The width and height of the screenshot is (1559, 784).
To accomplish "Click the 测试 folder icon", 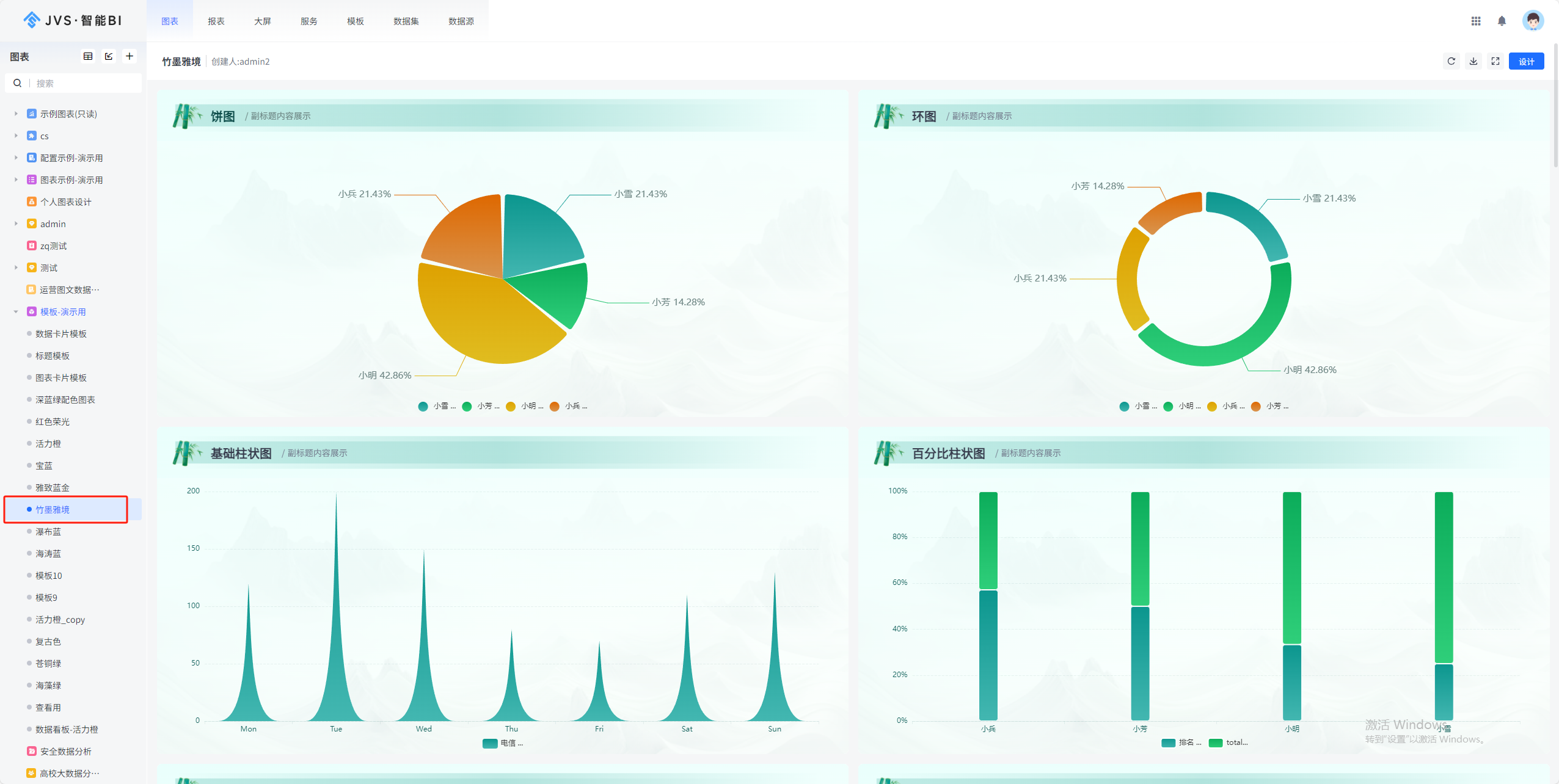I will point(32,267).
